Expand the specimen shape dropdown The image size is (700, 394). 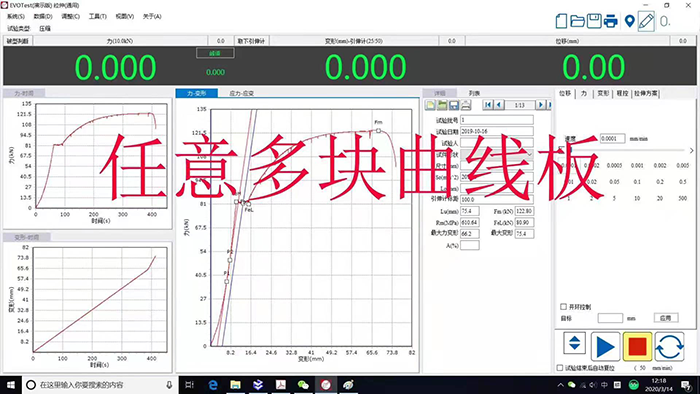[x=529, y=154]
